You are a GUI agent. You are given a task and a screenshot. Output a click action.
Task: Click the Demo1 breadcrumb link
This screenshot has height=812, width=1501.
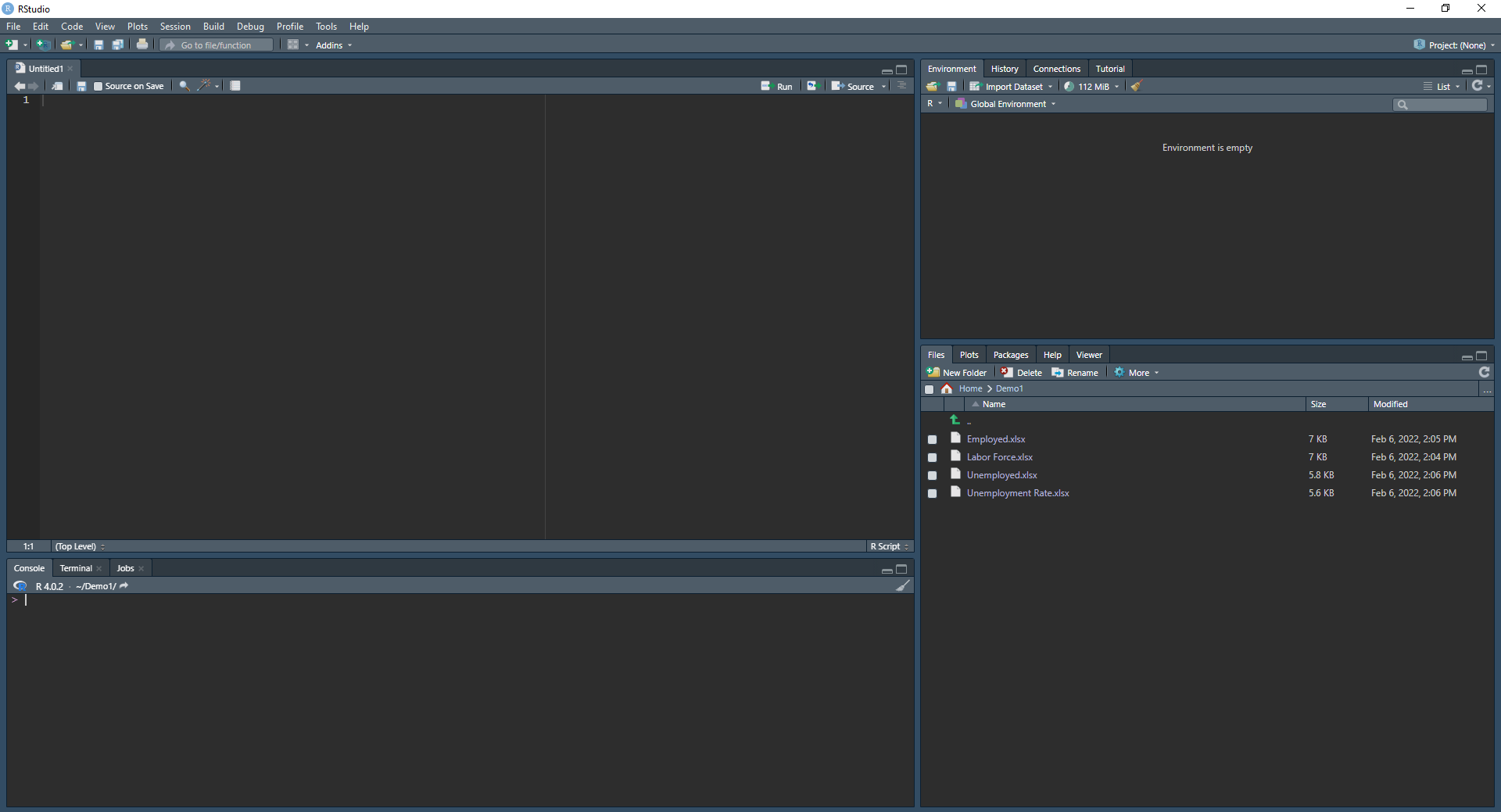pyautogui.click(x=1009, y=388)
